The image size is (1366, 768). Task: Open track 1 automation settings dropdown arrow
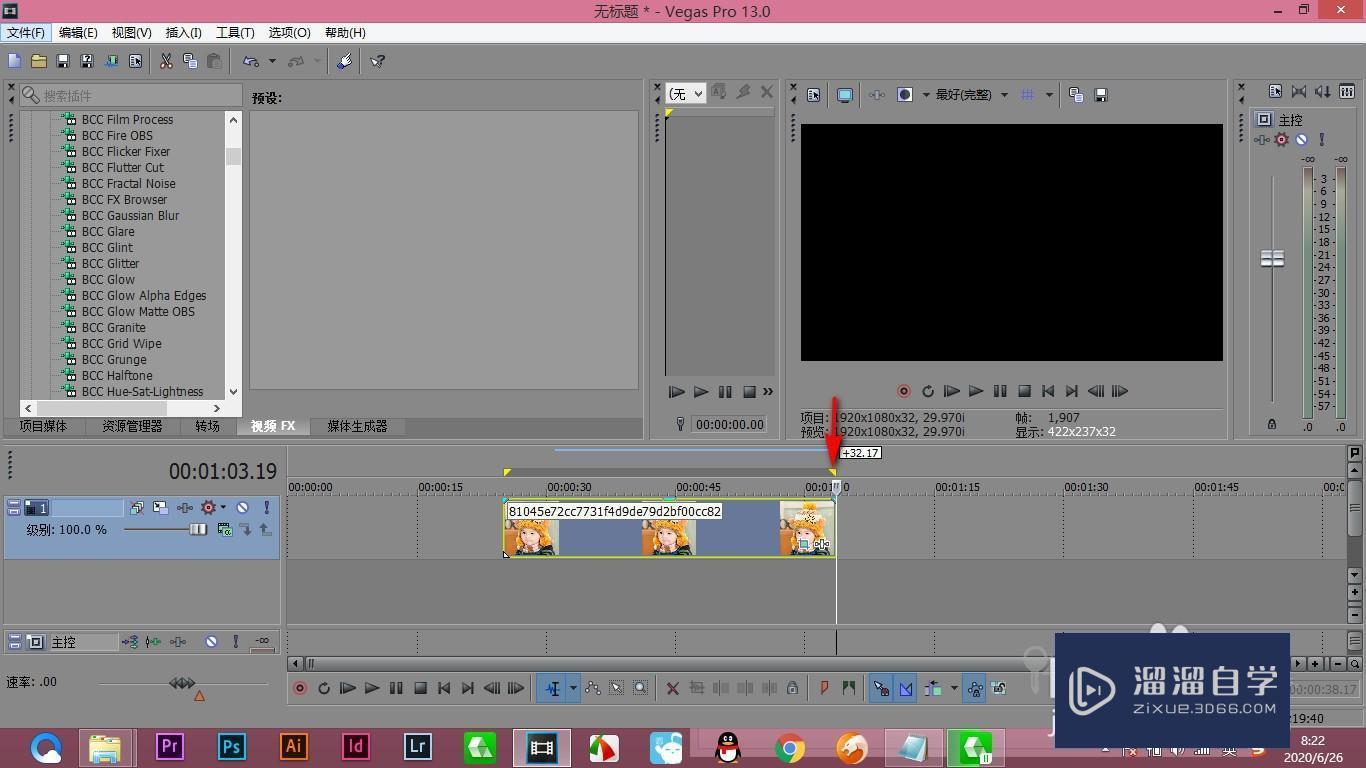pos(223,508)
